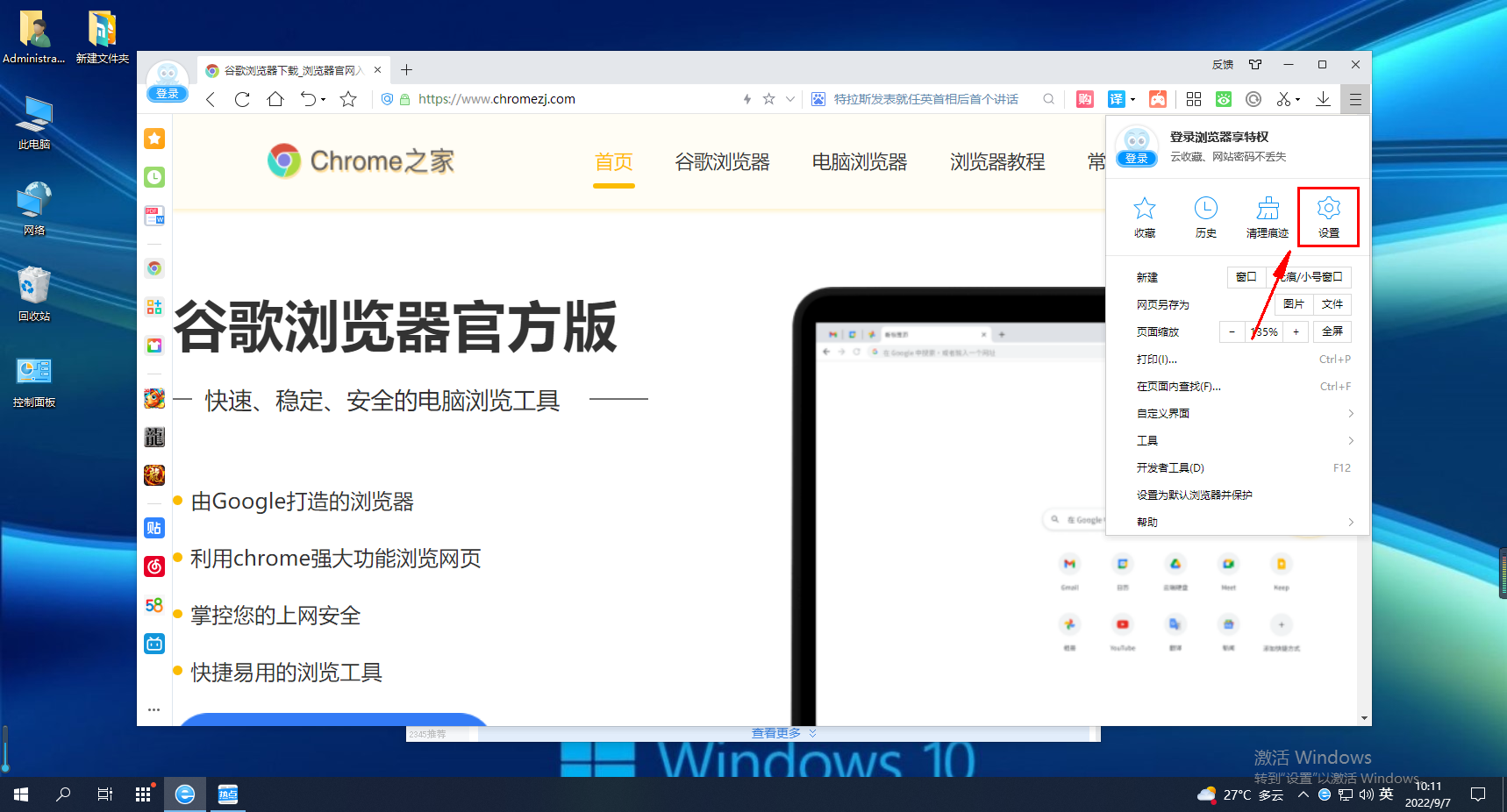This screenshot has width=1507, height=812.
Task: Increase page zoom with plus button
Action: click(x=1296, y=331)
